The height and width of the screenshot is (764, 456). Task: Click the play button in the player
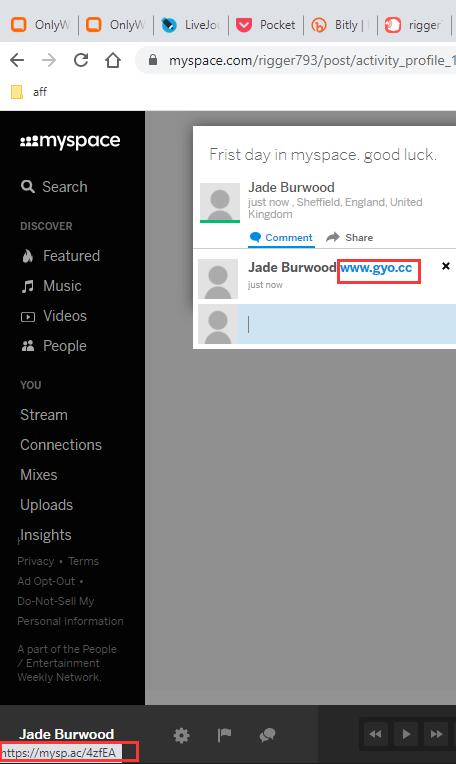pyautogui.click(x=406, y=734)
